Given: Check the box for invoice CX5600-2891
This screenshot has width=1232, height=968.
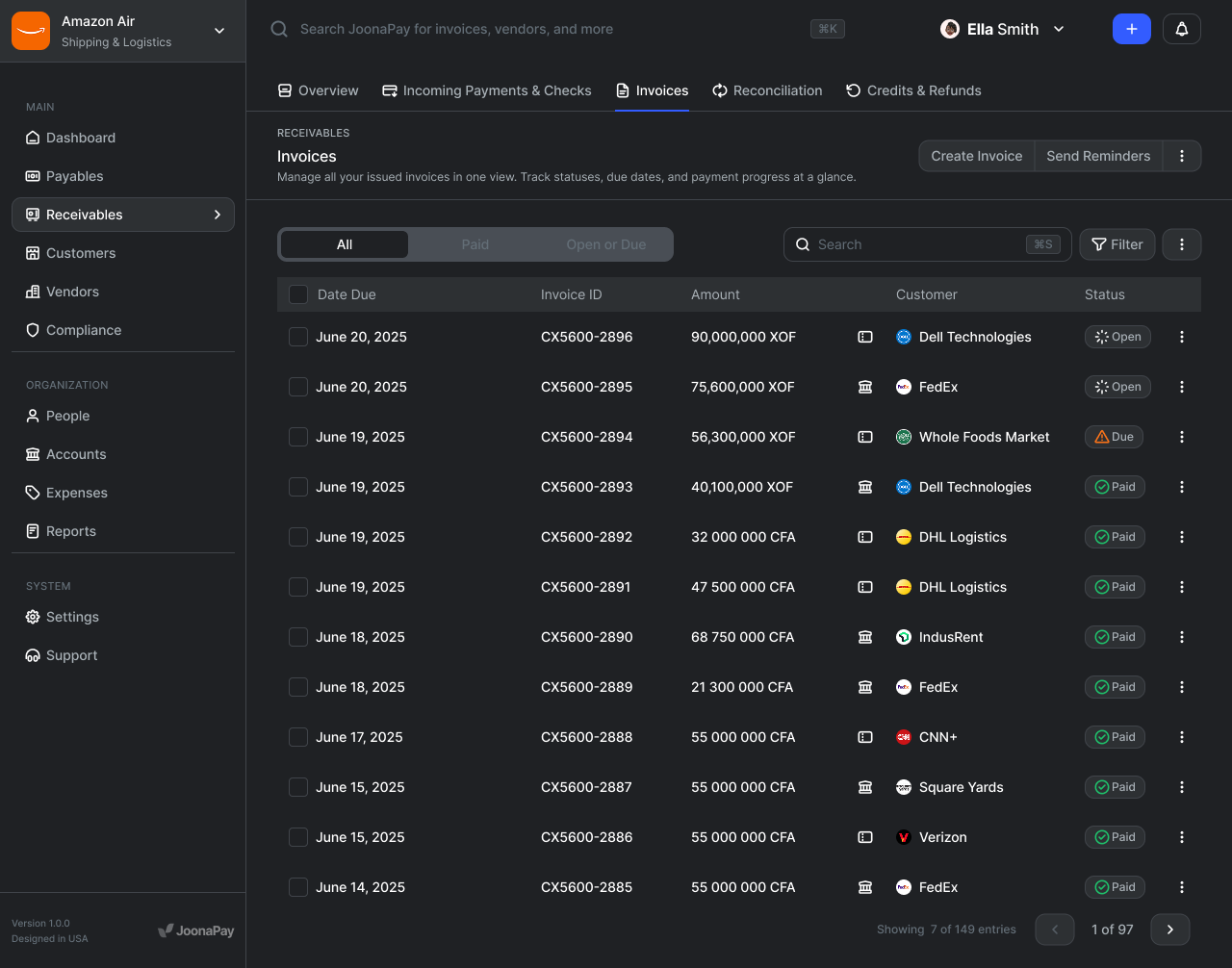Looking at the screenshot, I should 298,587.
